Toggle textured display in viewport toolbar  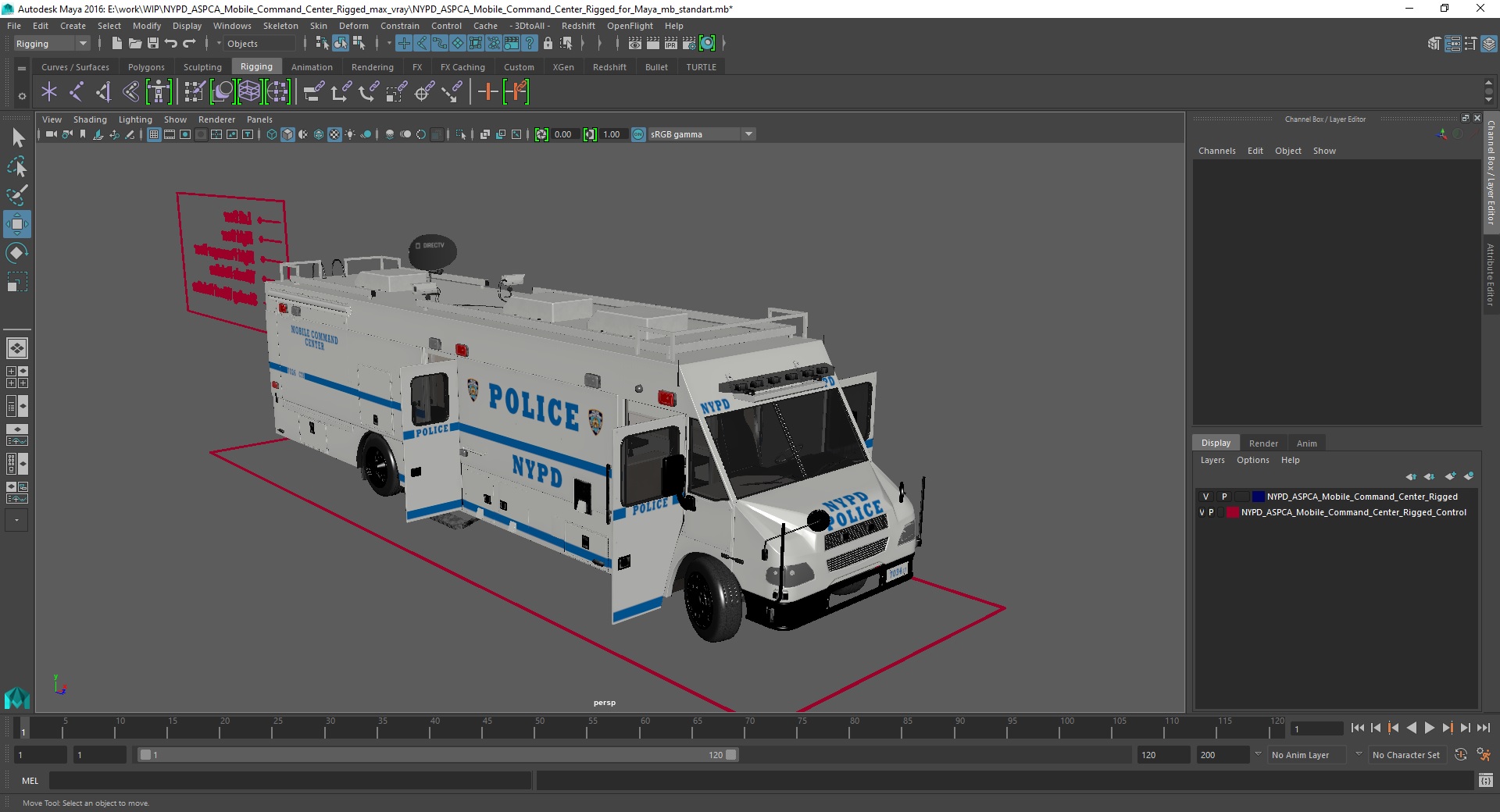(x=334, y=134)
